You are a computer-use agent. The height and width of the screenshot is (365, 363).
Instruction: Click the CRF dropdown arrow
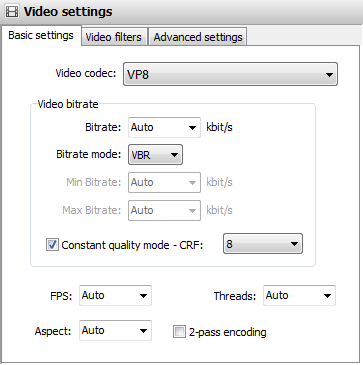294,244
